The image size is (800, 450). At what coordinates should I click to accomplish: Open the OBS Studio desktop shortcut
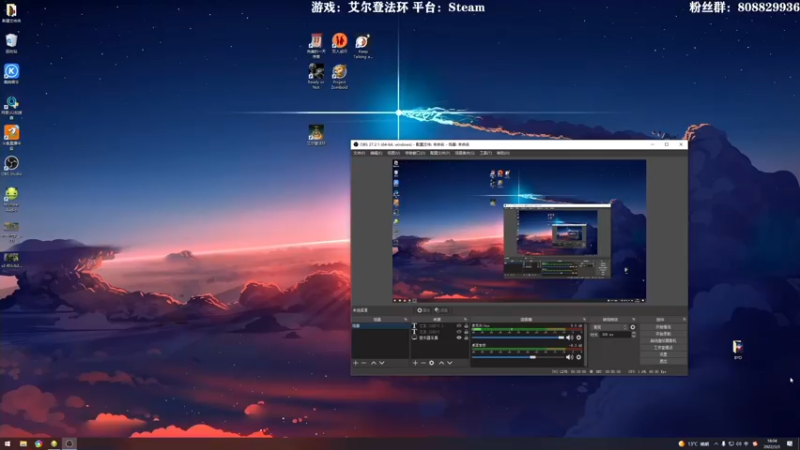click(x=11, y=166)
